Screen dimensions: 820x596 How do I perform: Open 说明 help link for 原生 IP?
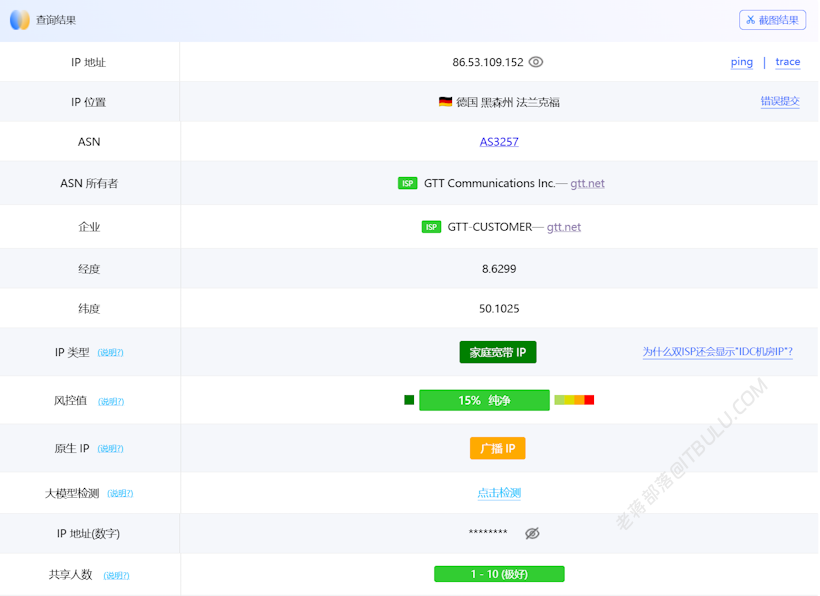pyautogui.click(x=110, y=449)
